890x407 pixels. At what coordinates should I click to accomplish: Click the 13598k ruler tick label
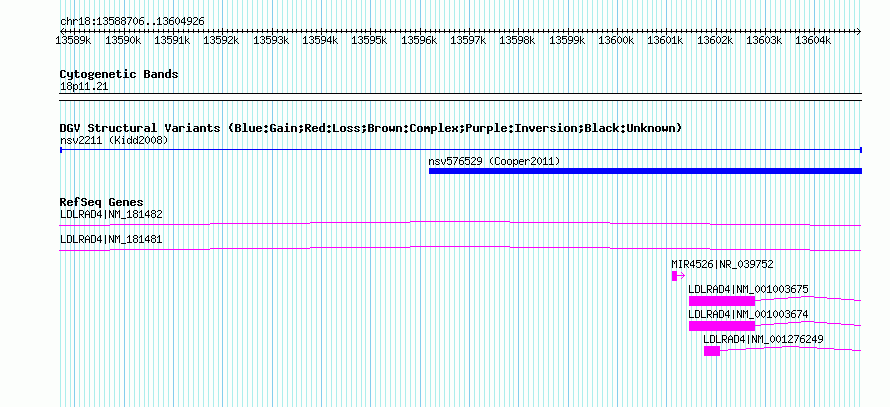(x=517, y=40)
